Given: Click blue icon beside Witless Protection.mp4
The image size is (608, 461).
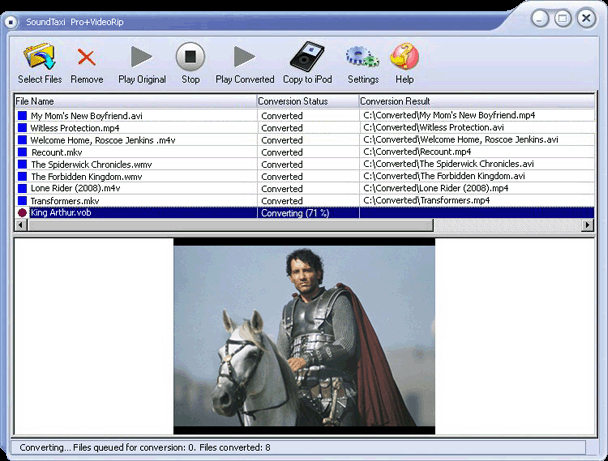Looking at the screenshot, I should coord(22,128).
